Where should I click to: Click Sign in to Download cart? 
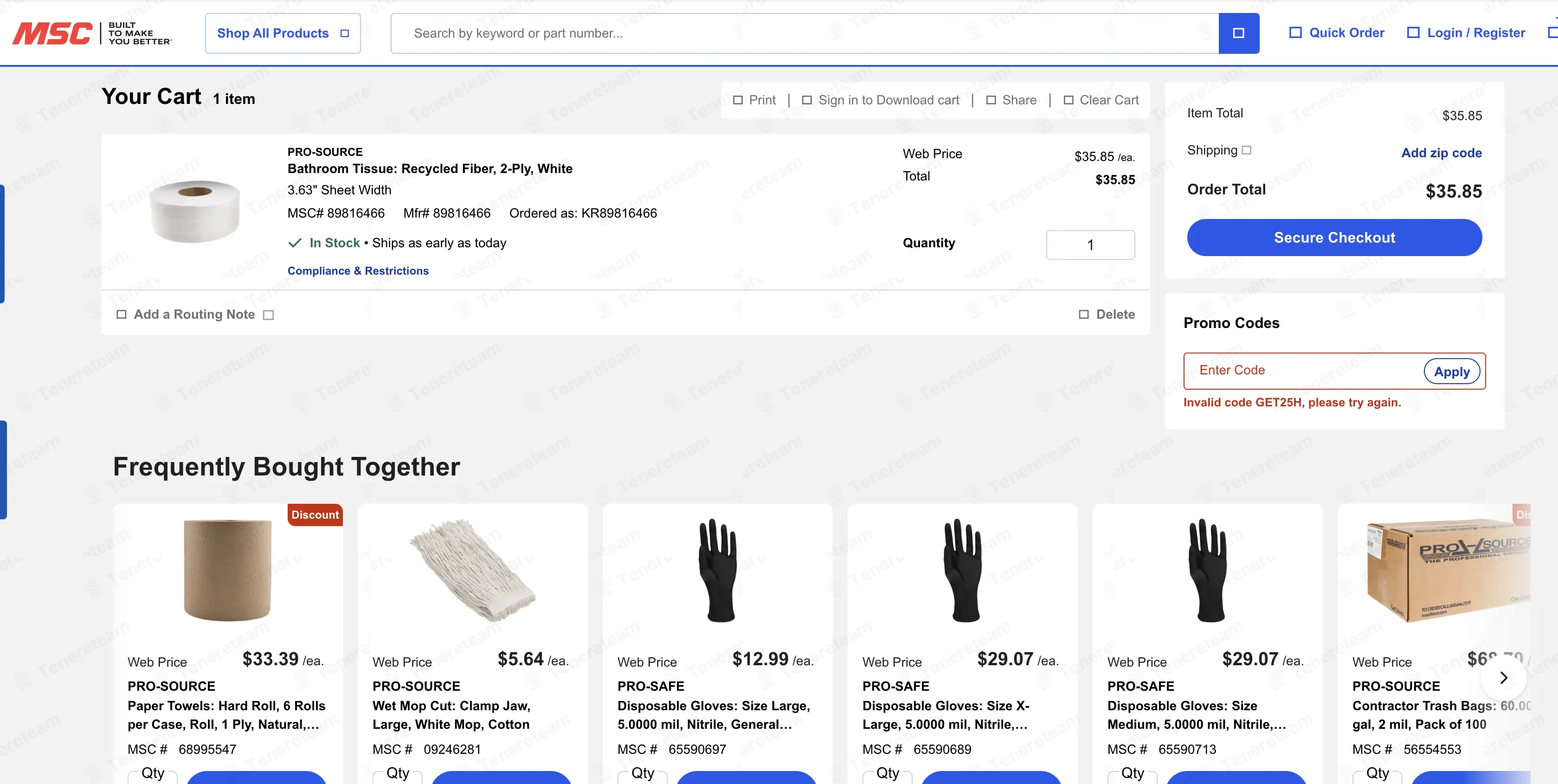pyautogui.click(x=881, y=100)
